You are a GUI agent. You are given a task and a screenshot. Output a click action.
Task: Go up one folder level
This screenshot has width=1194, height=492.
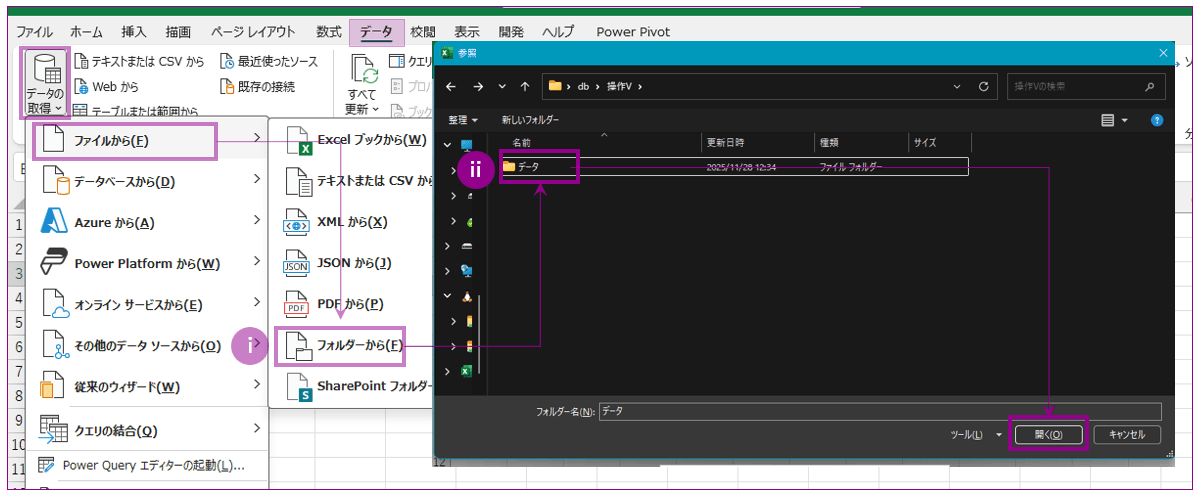tap(525, 87)
